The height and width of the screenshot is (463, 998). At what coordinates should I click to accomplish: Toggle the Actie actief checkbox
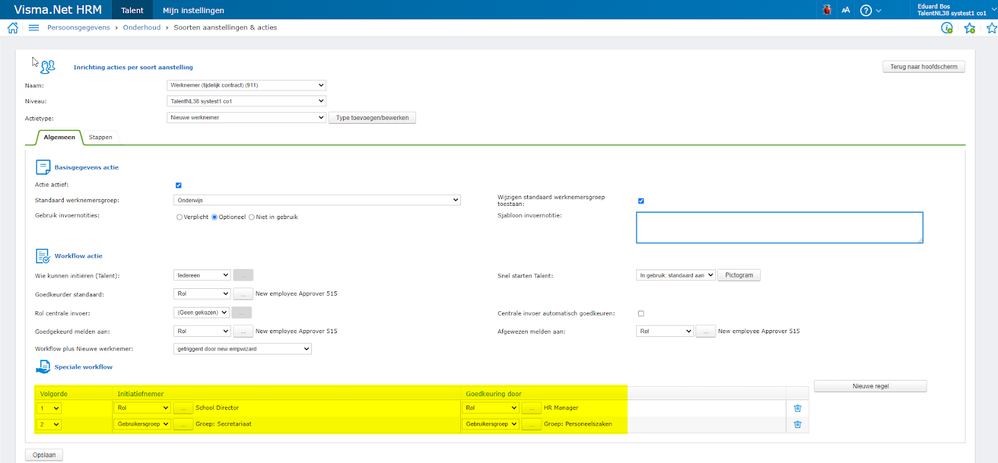[179, 185]
